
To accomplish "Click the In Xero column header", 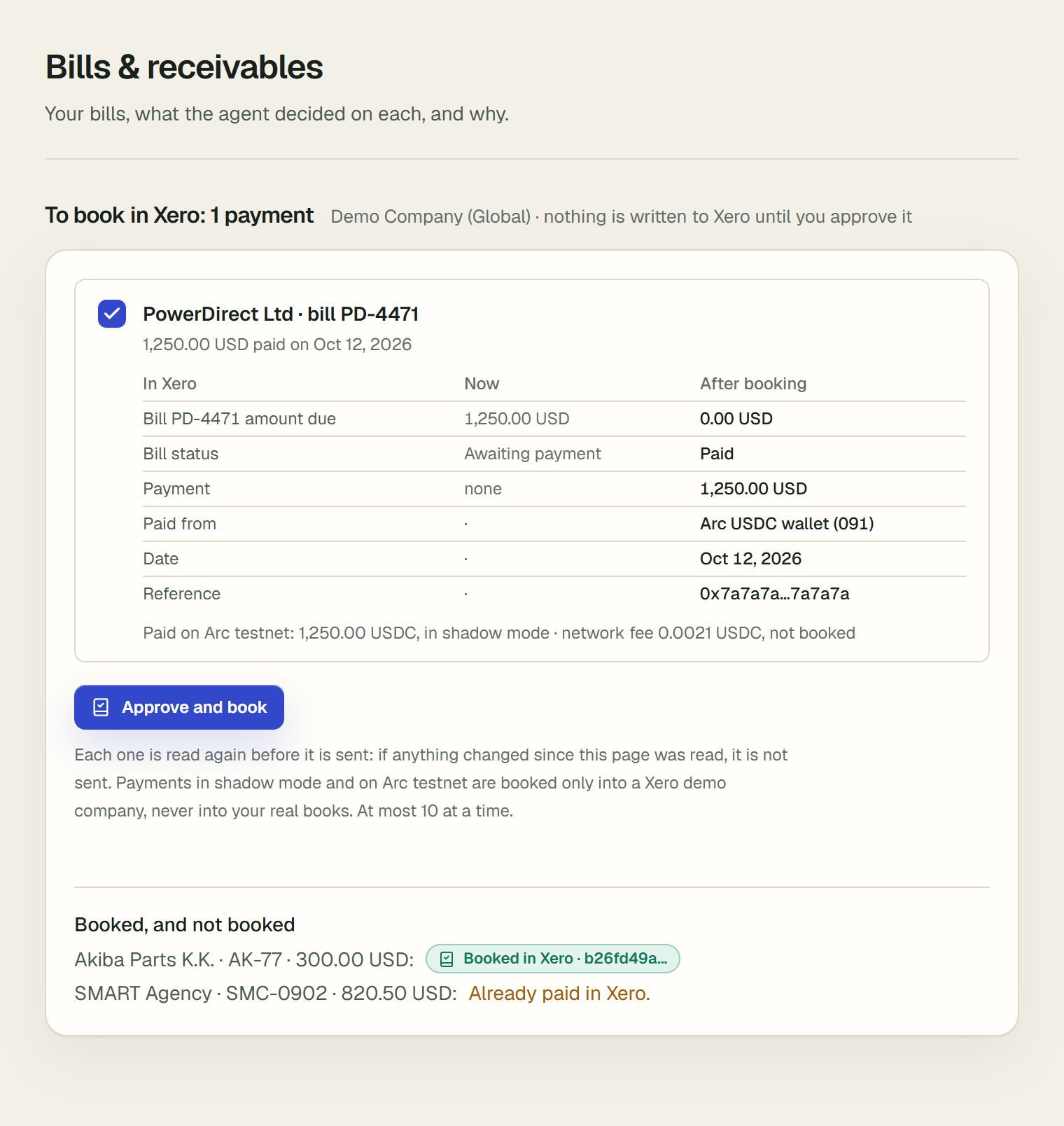I will pyautogui.click(x=170, y=384).
